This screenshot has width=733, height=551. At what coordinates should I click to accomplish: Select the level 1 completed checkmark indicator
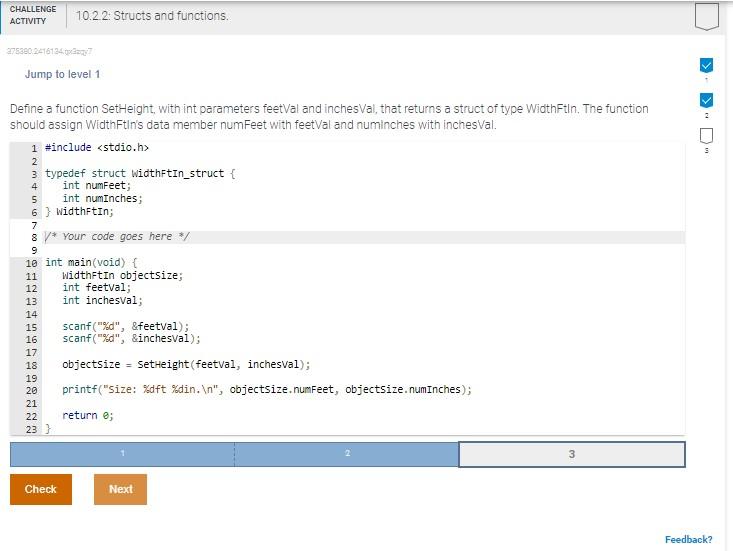point(706,65)
